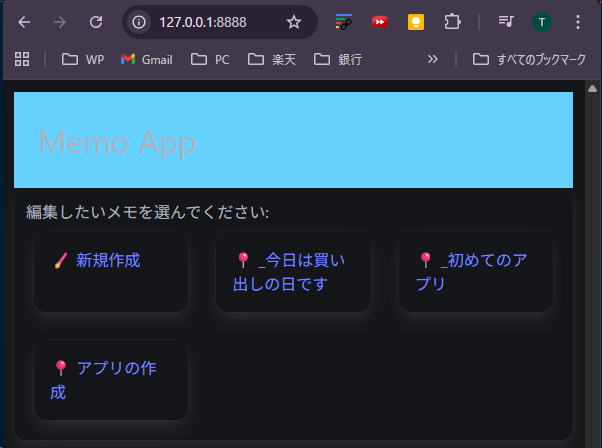Viewport: 602px width, 448px height.
Task: Bookmark this page with the star icon
Action: pyautogui.click(x=293, y=22)
